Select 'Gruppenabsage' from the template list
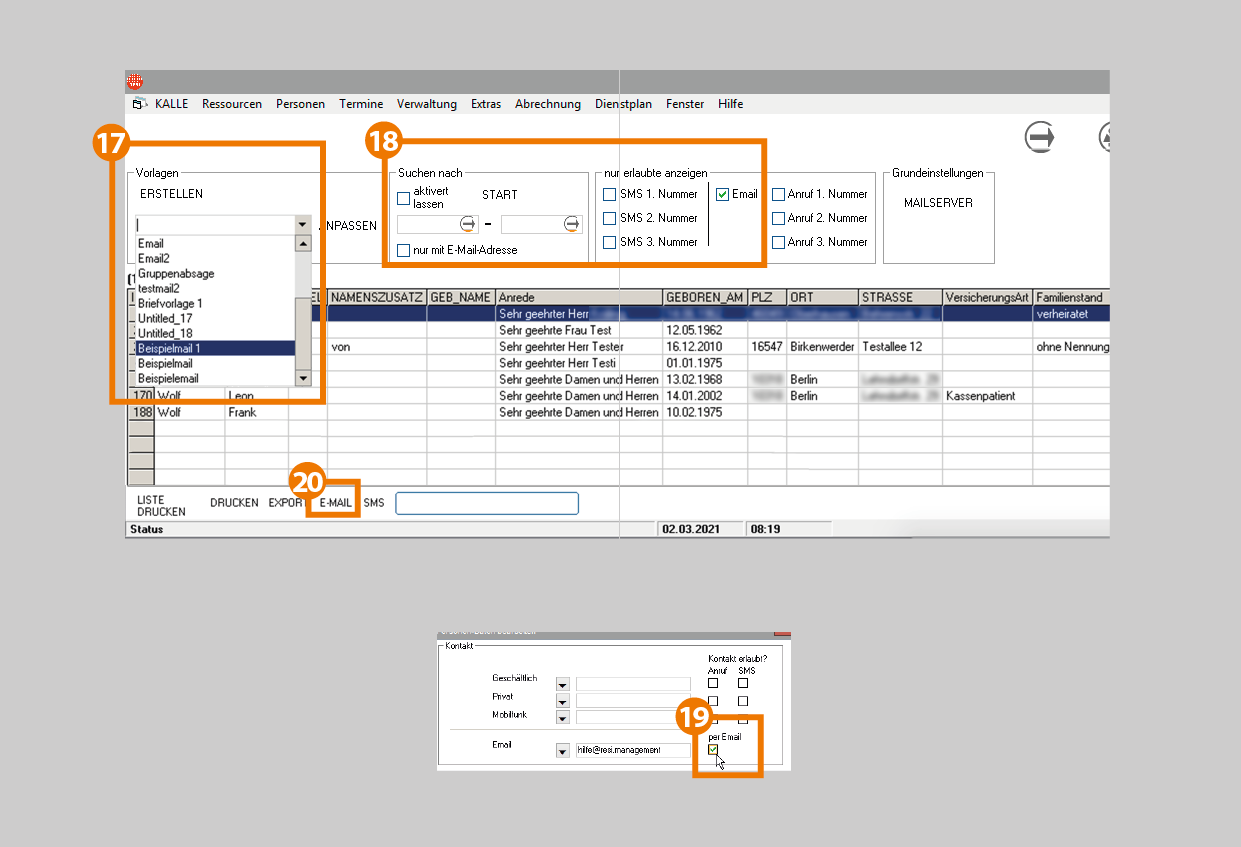Viewport: 1241px width, 847px height. point(176,273)
